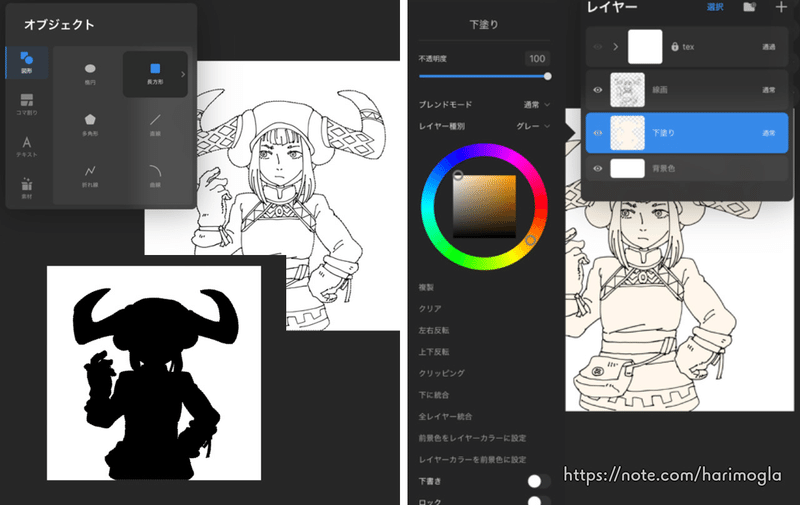This screenshot has height=505, width=800.
Task: Toggle the ロック lock switch
Action: coord(539,500)
